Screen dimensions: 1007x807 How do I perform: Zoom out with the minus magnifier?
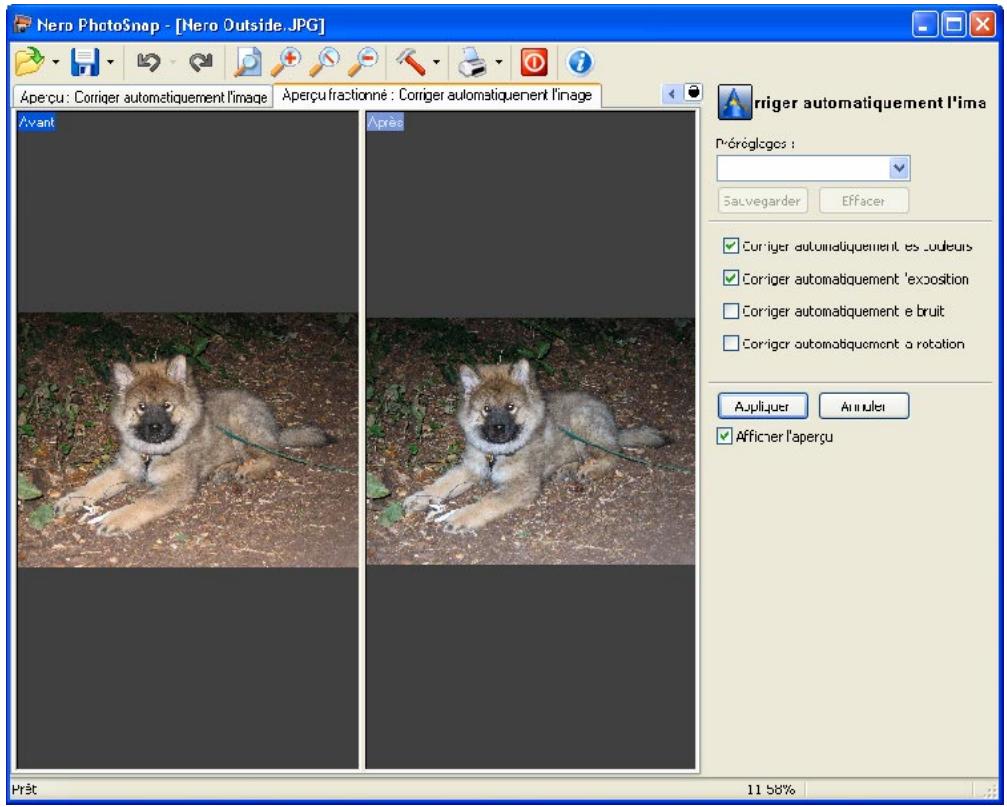(363, 62)
